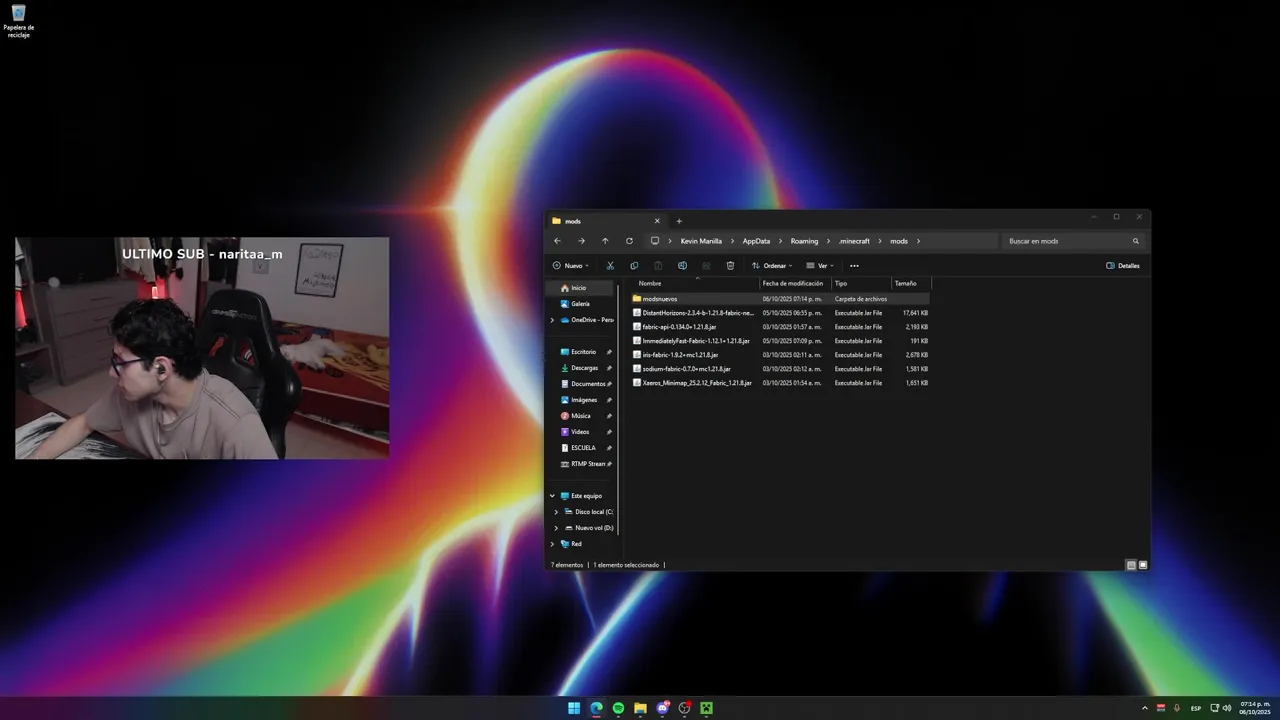This screenshot has height=720, width=1280.
Task: Click the Cut scissors icon
Action: click(610, 266)
